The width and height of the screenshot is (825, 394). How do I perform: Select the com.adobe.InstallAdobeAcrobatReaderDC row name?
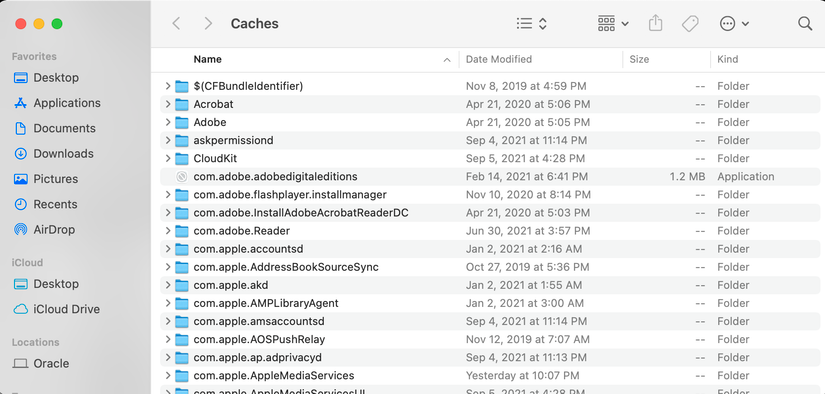301,213
